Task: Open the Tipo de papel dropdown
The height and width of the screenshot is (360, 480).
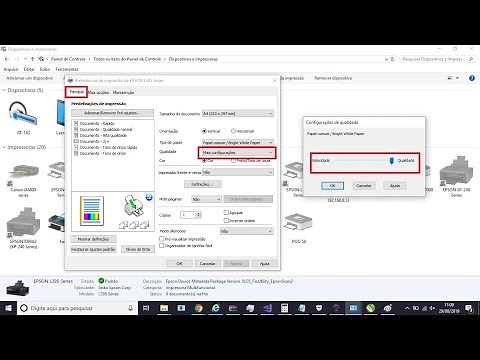Action: 238,142
